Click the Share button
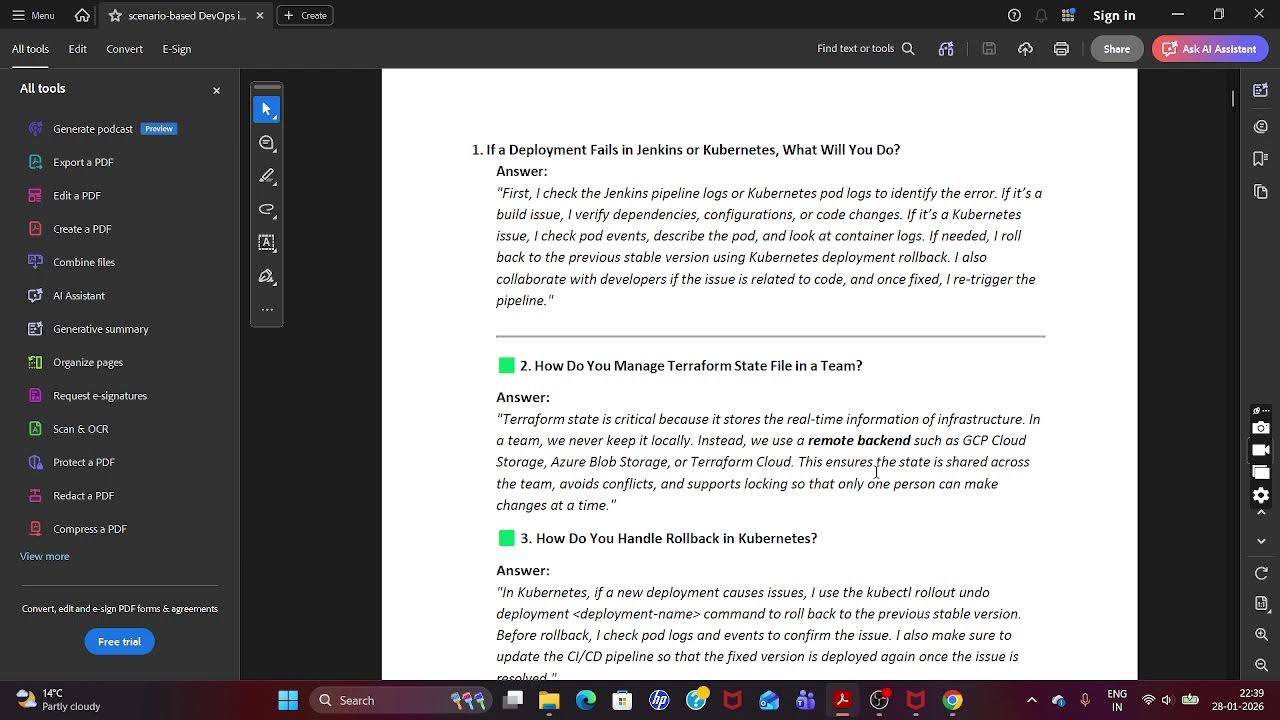This screenshot has width=1280, height=720. (1117, 49)
